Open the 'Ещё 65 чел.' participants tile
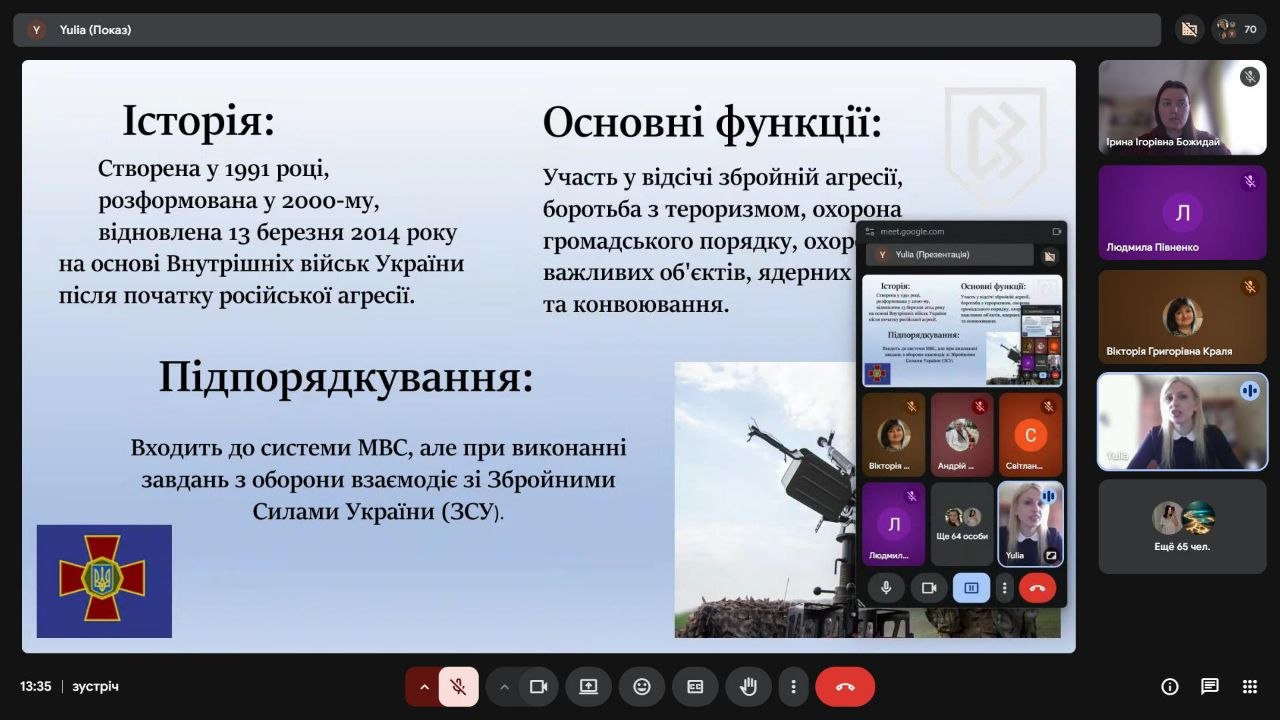 [1182, 526]
